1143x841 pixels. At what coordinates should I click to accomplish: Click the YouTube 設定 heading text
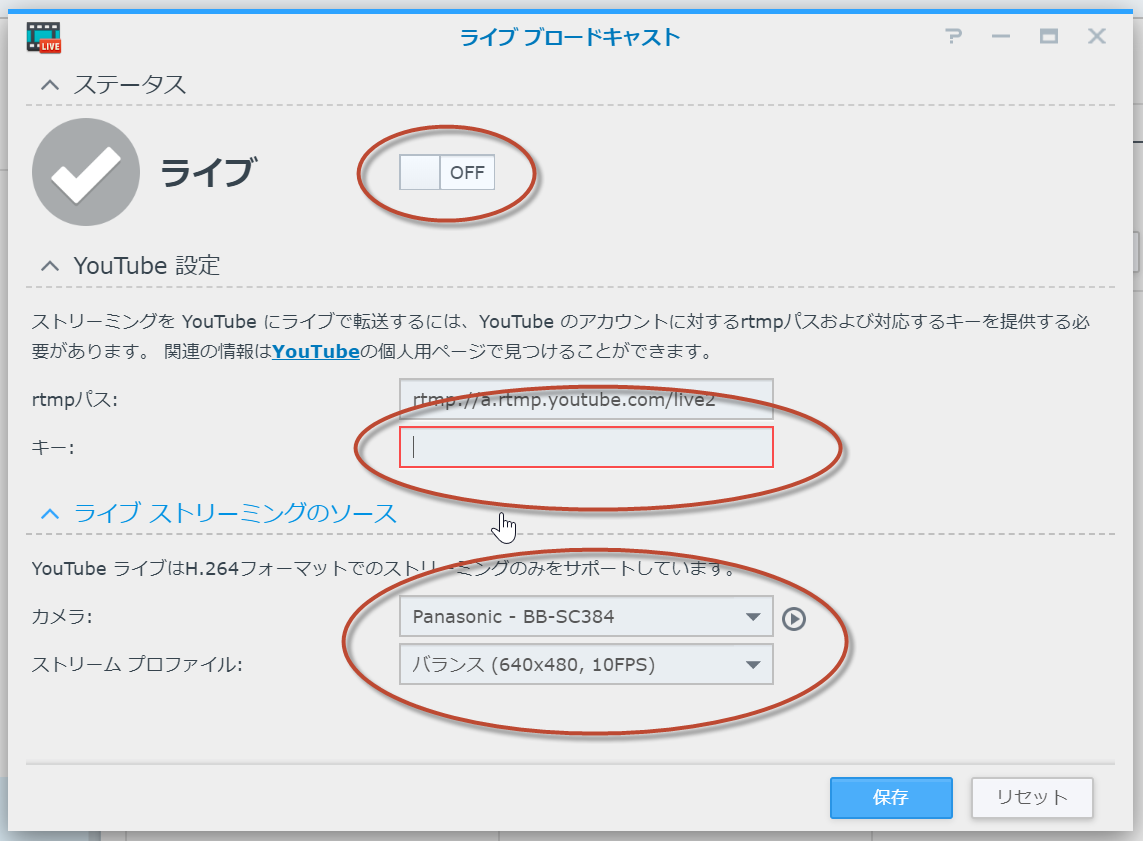(x=147, y=265)
